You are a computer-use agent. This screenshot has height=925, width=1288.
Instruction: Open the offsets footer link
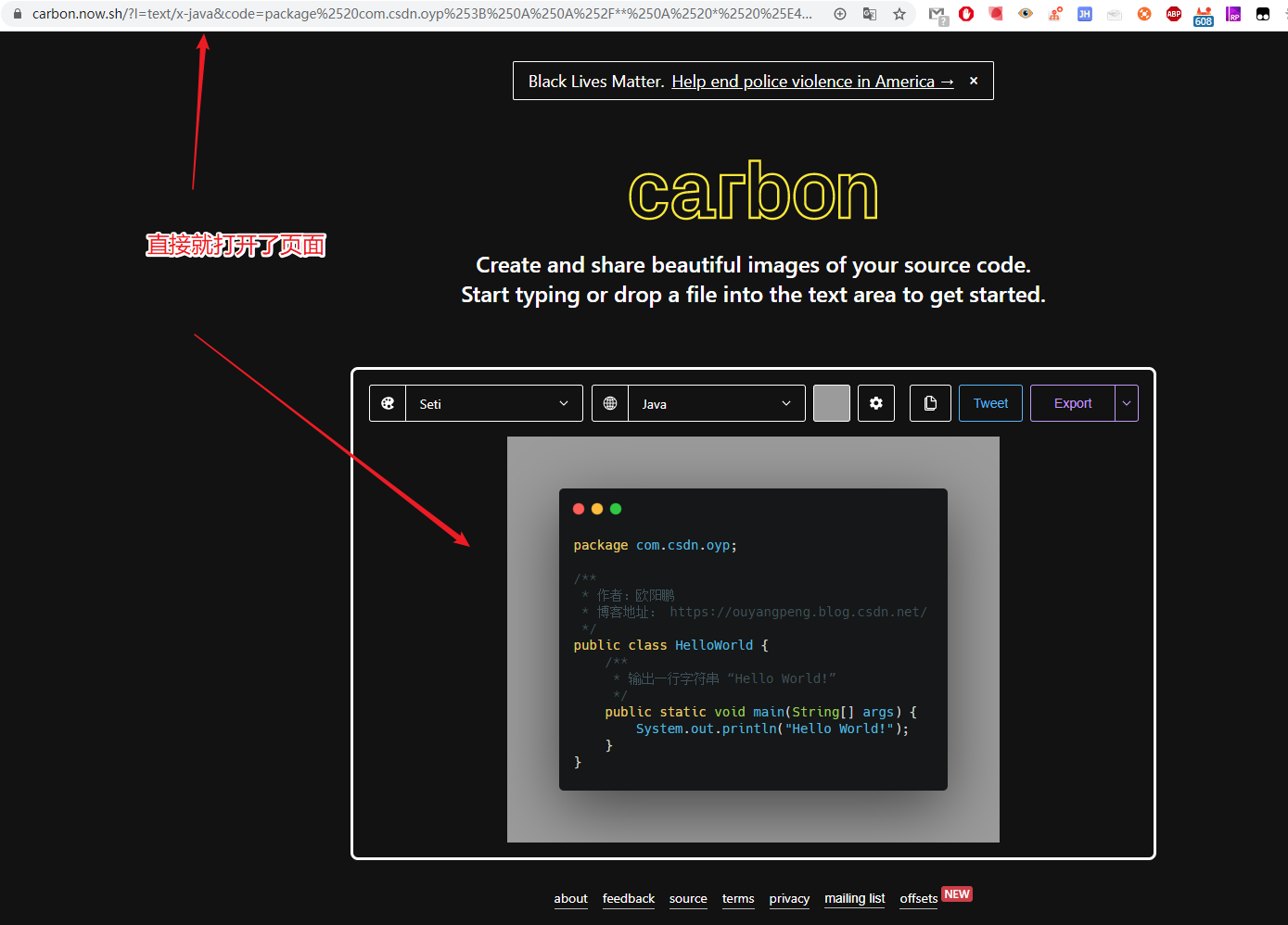coord(919,899)
